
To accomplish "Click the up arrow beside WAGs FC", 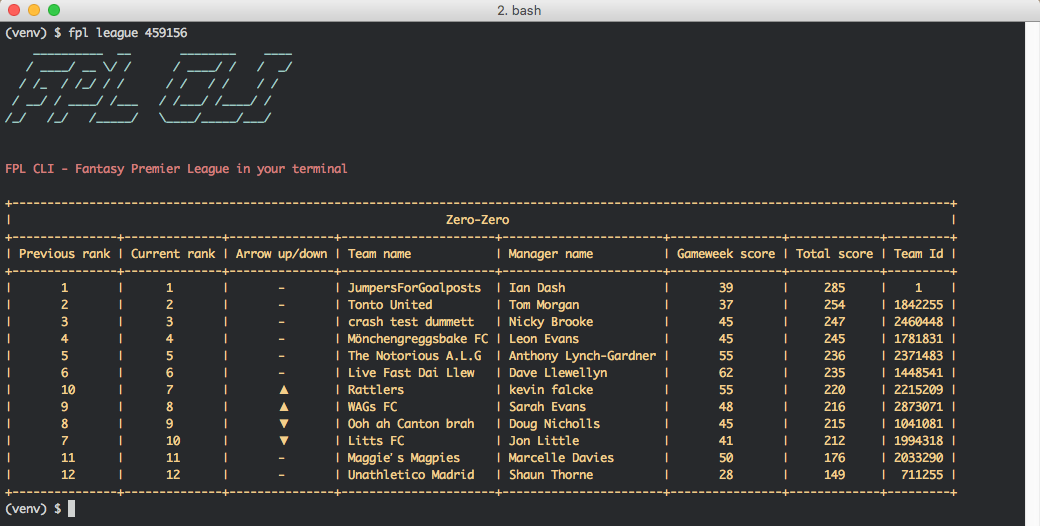I will (x=283, y=407).
